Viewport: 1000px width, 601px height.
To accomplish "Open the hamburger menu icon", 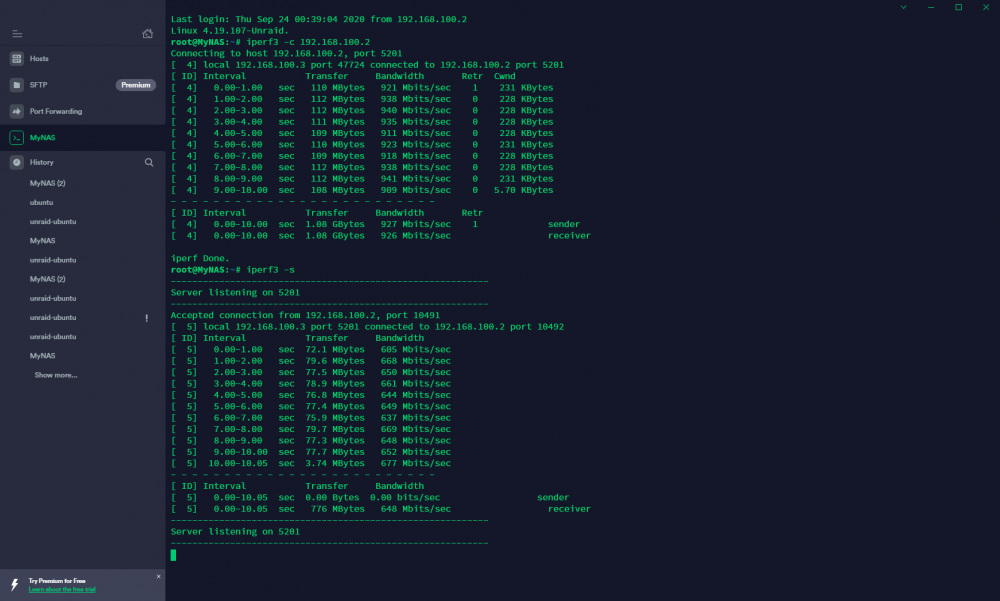I will [x=17, y=34].
